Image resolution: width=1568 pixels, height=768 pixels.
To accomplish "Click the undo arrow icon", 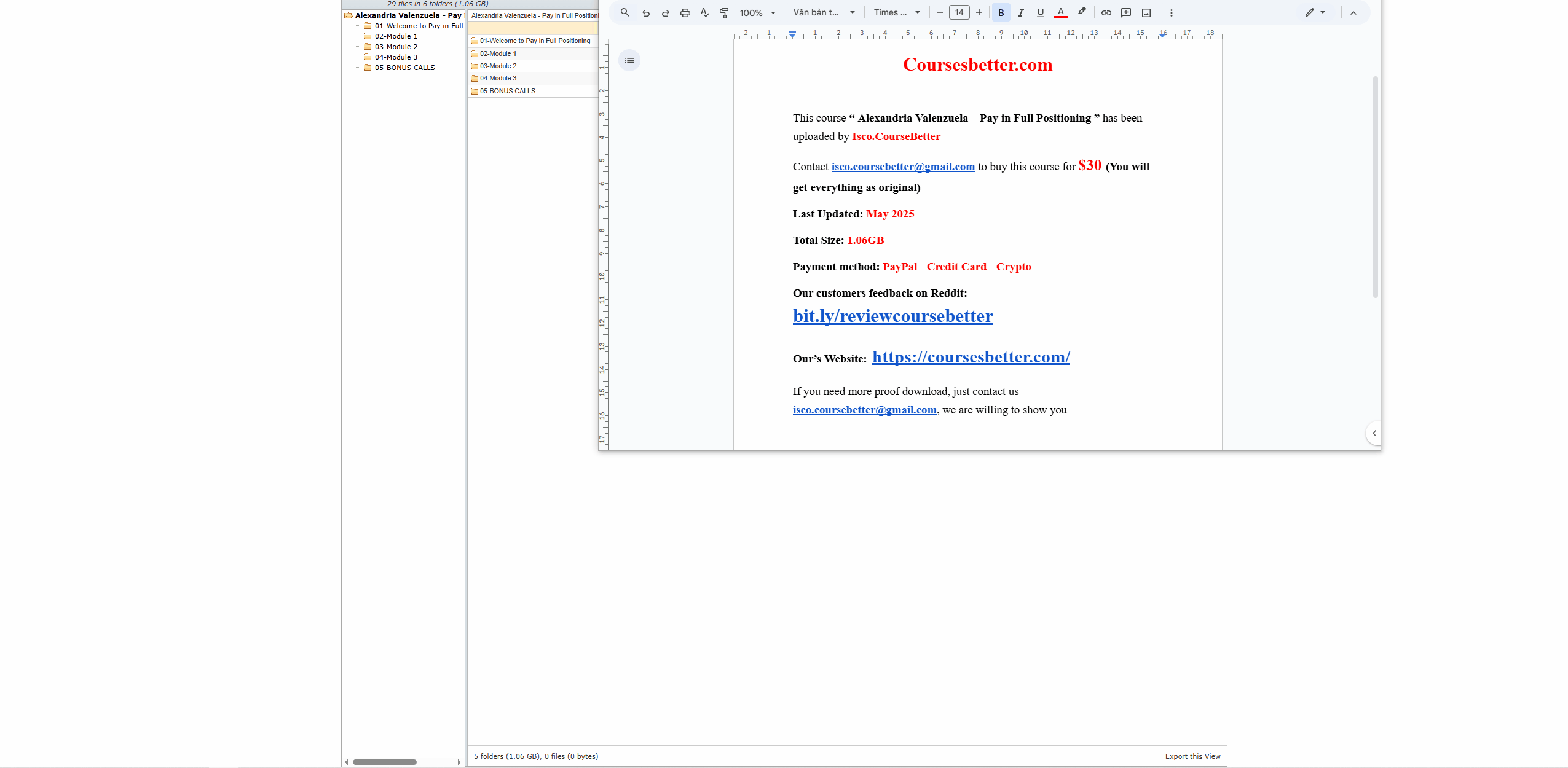I will point(645,12).
